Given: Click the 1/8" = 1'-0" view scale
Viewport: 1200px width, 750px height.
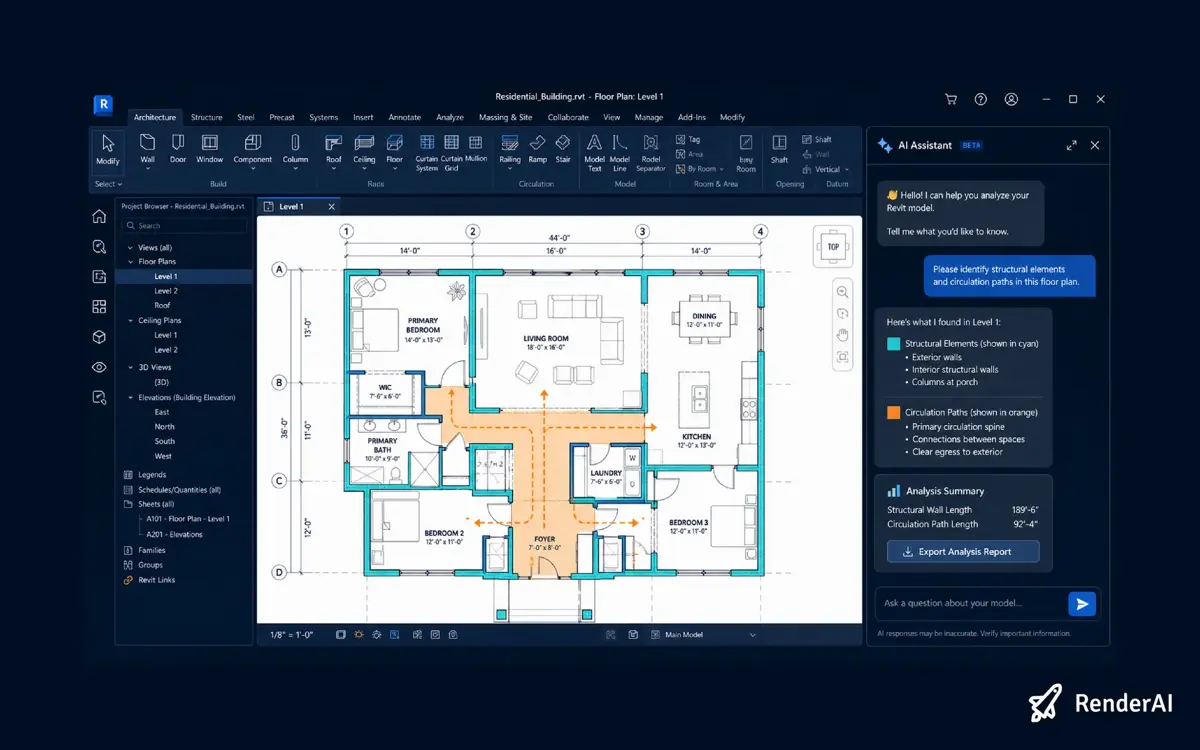Looking at the screenshot, I should point(291,634).
